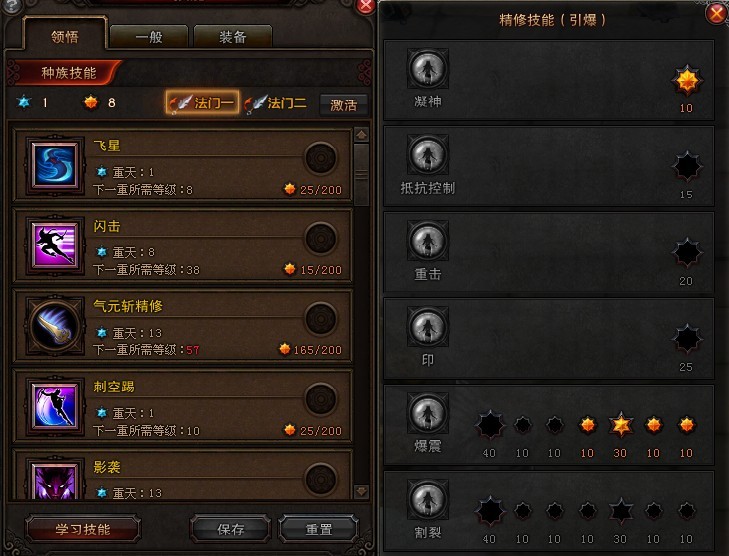Switch to 法门一 skill set
The height and width of the screenshot is (556, 729).
[203, 103]
